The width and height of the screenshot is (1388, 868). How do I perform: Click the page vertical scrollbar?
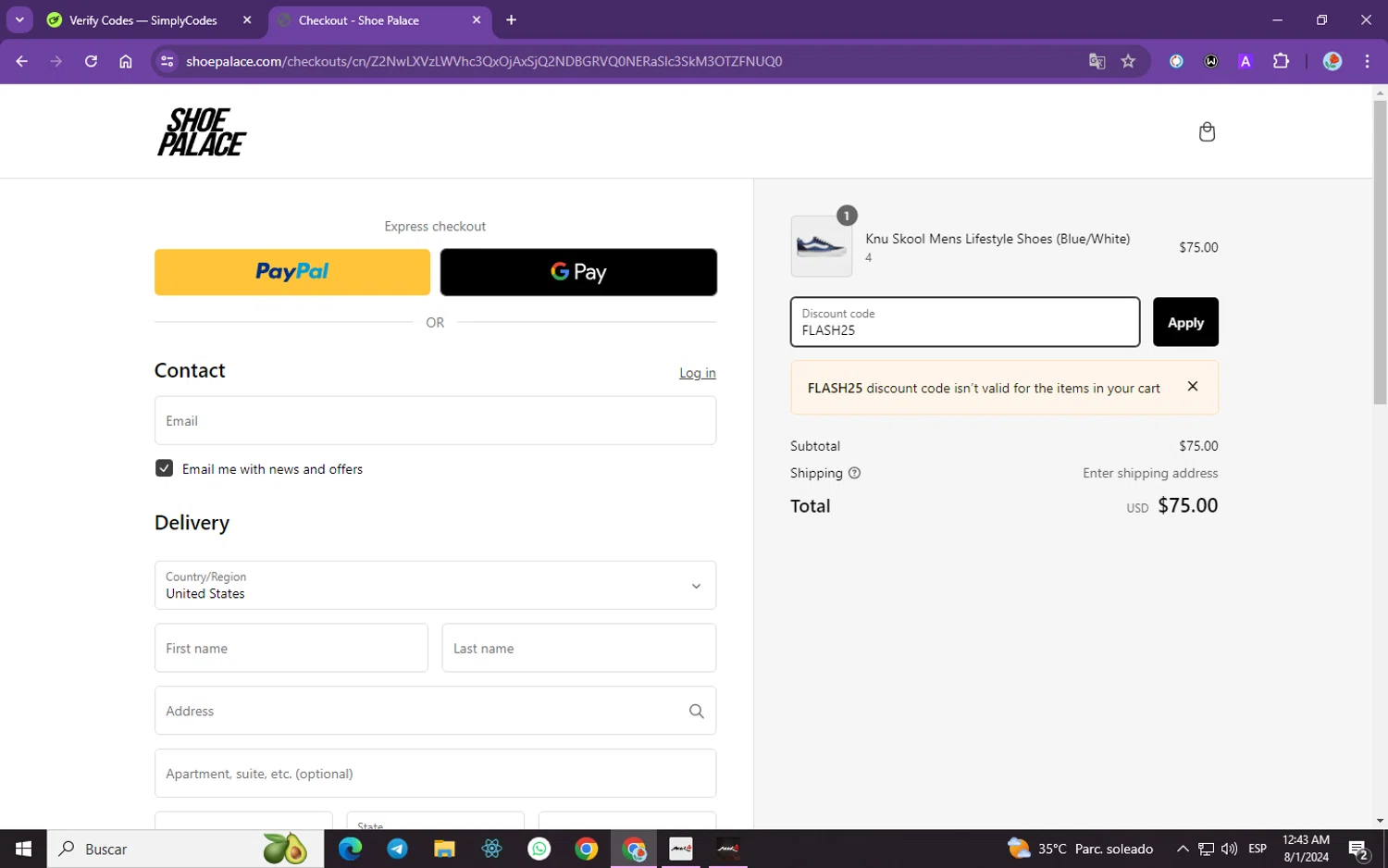pyautogui.click(x=1380, y=252)
